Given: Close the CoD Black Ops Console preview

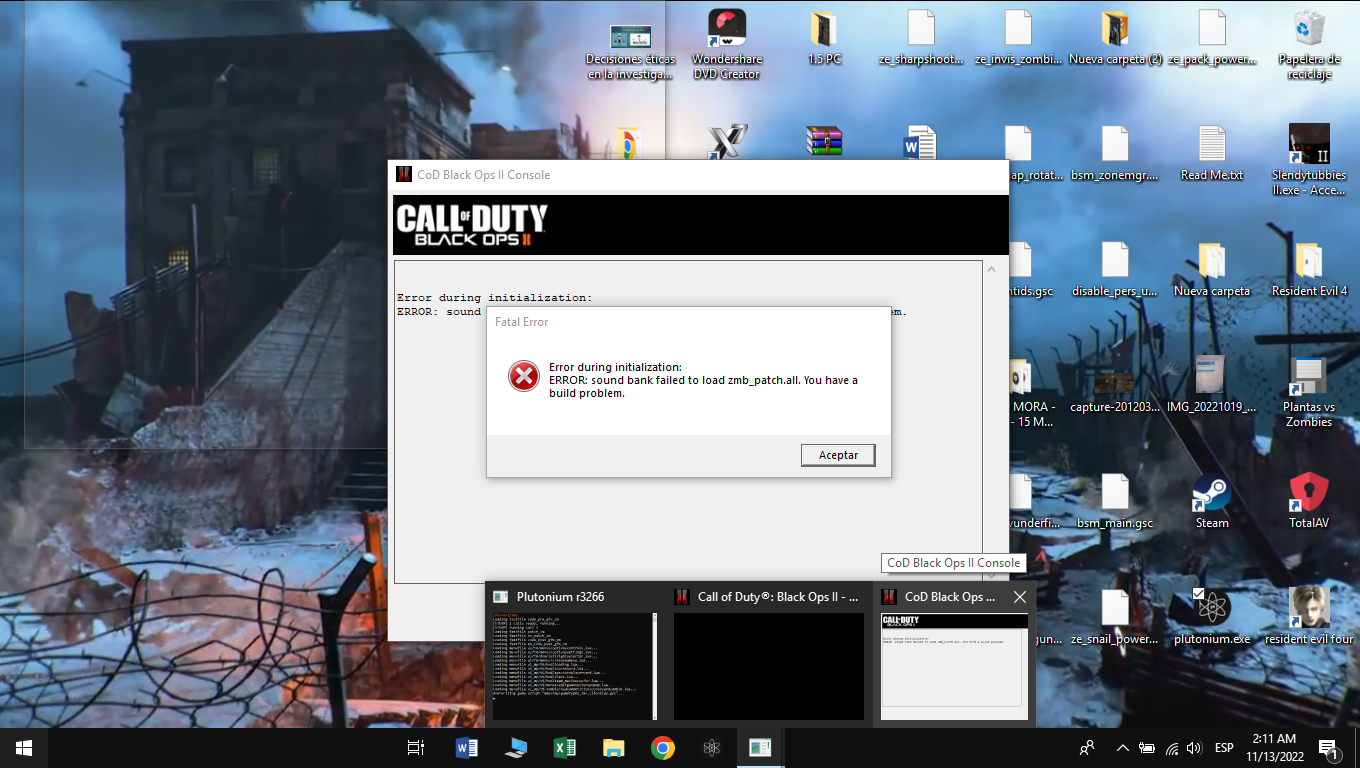Looking at the screenshot, I should [x=1019, y=597].
